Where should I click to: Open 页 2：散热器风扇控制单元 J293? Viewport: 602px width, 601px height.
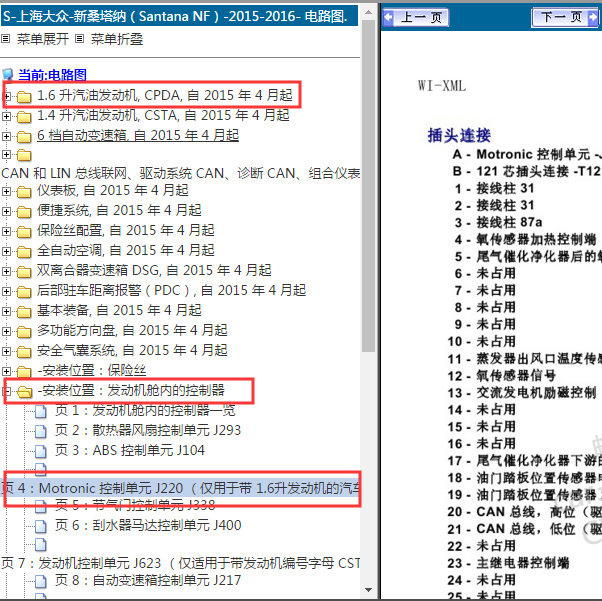tap(148, 430)
